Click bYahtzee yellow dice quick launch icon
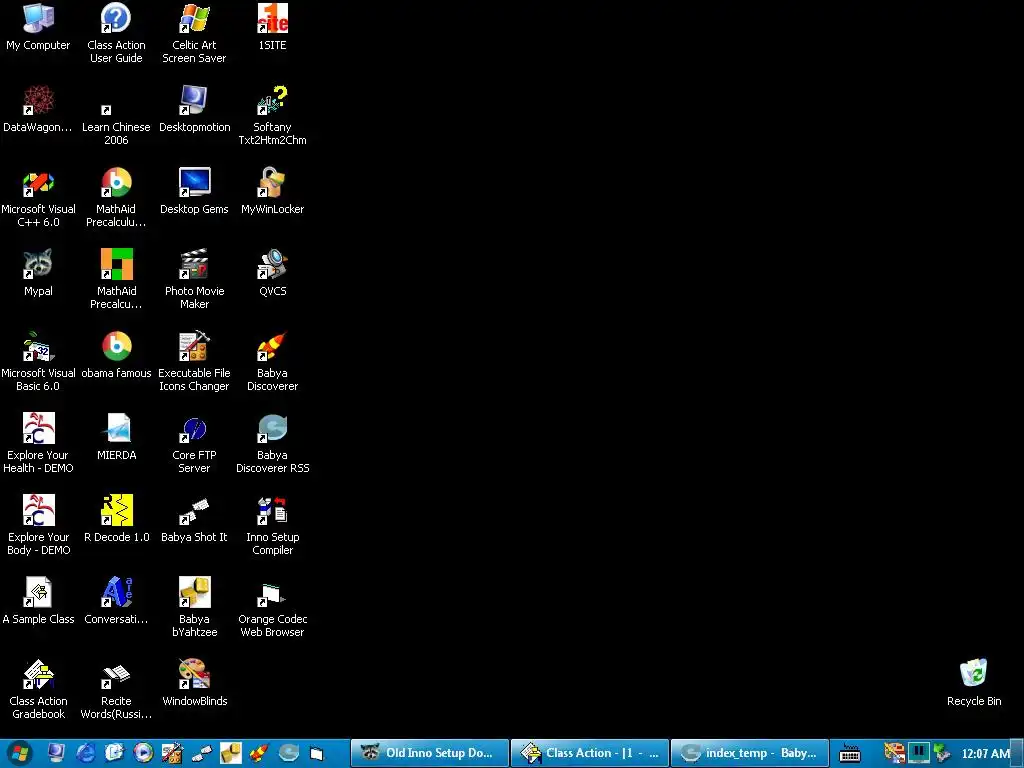 pyautogui.click(x=230, y=753)
